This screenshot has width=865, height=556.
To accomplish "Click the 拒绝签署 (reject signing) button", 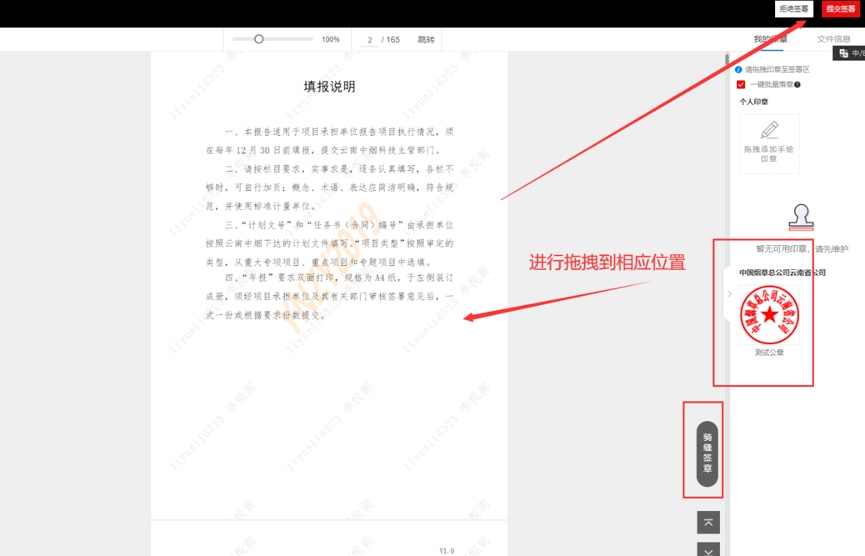I will tap(795, 9).
